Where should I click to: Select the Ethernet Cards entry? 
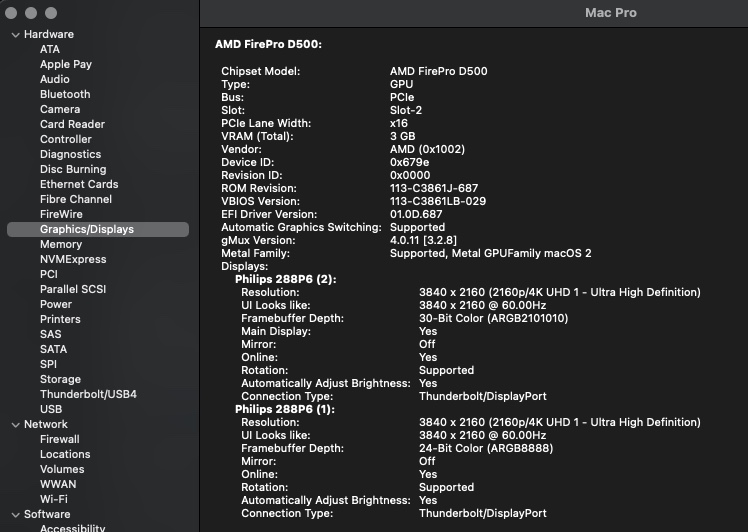[79, 184]
